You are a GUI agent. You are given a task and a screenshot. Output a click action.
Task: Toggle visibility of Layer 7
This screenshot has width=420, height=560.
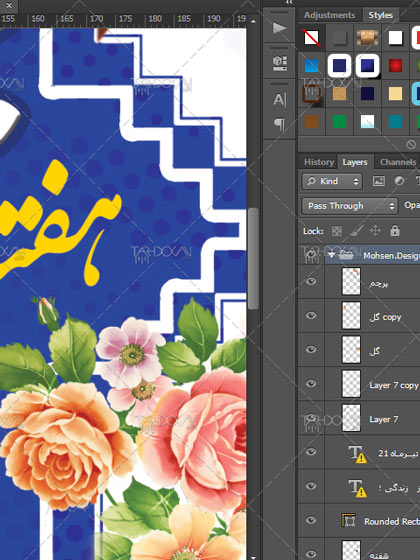311,418
